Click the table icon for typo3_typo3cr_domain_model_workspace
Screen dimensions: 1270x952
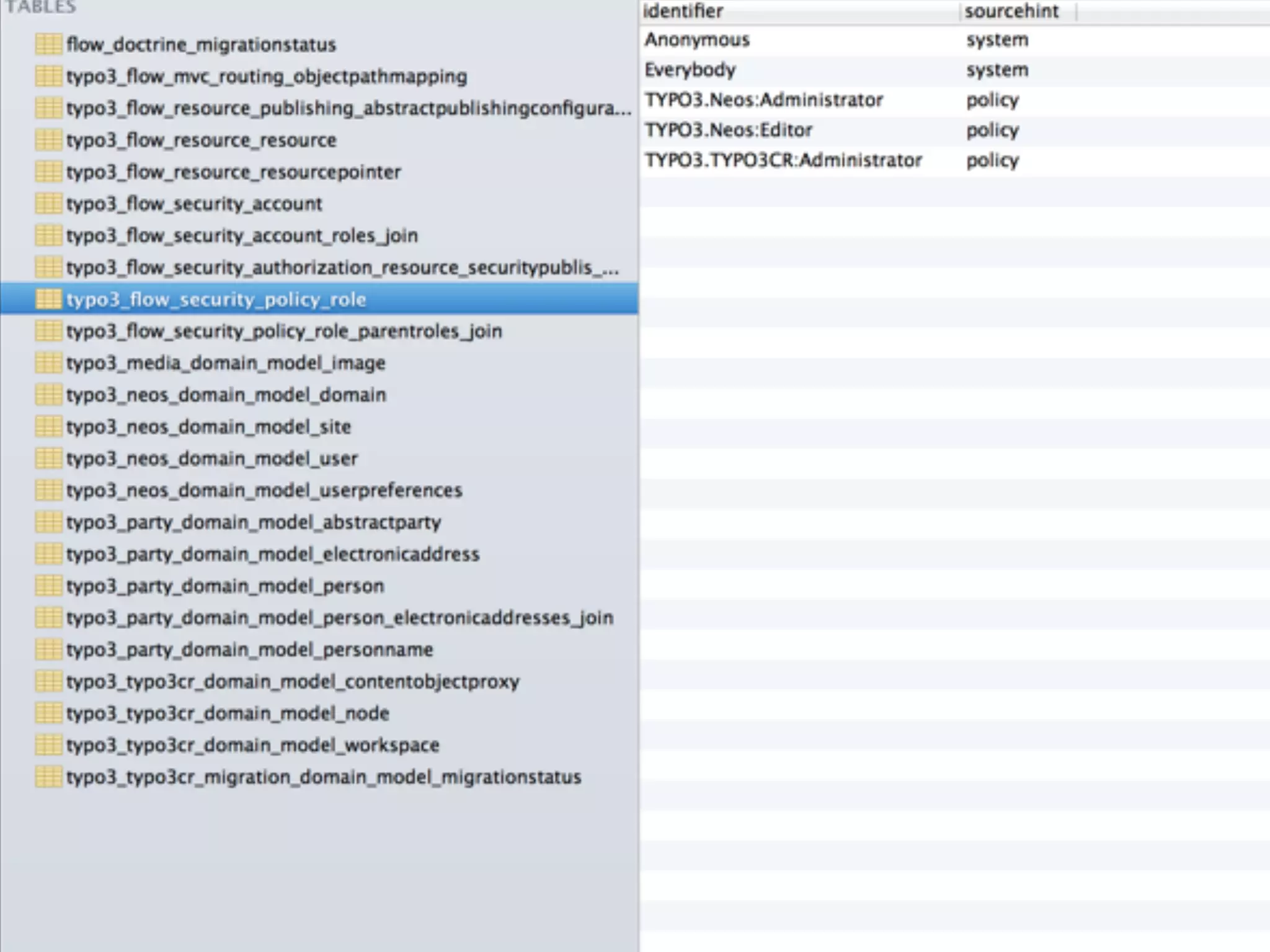[x=48, y=745]
